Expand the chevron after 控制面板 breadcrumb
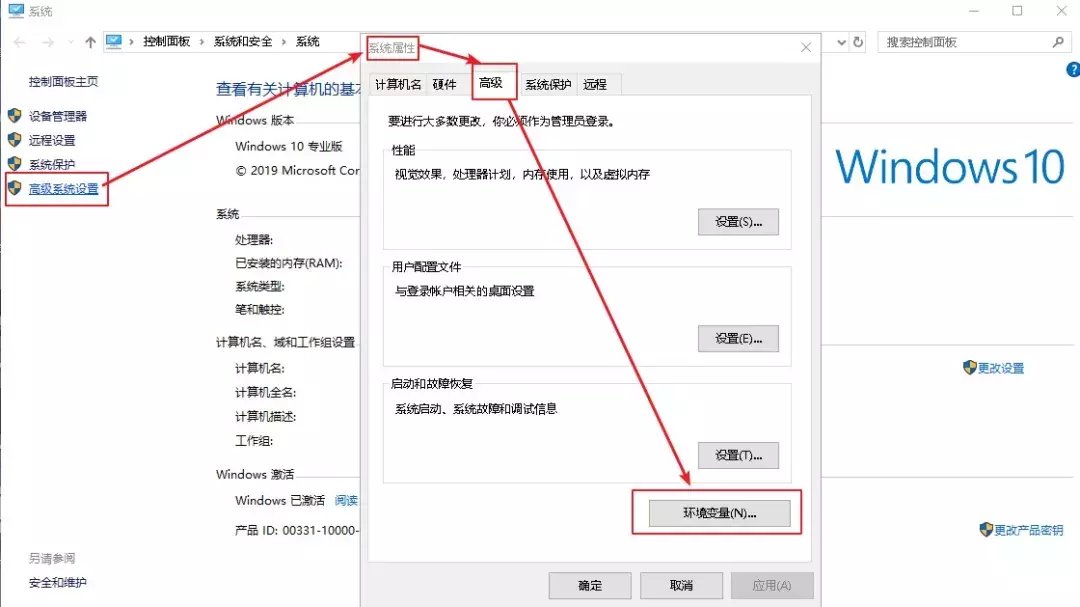1080x607 pixels. (202, 42)
